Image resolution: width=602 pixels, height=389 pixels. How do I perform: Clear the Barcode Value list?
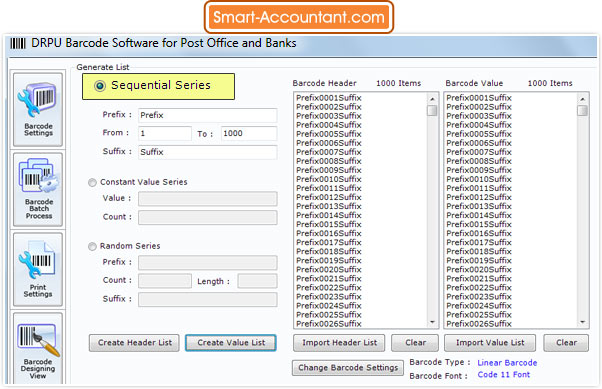coord(566,343)
